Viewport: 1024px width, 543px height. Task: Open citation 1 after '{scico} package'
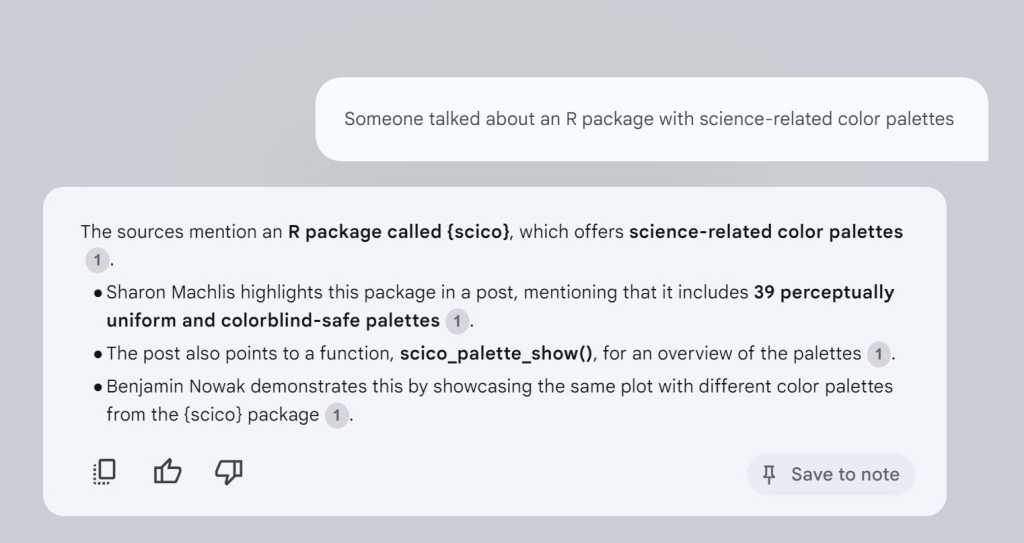[x=337, y=415]
